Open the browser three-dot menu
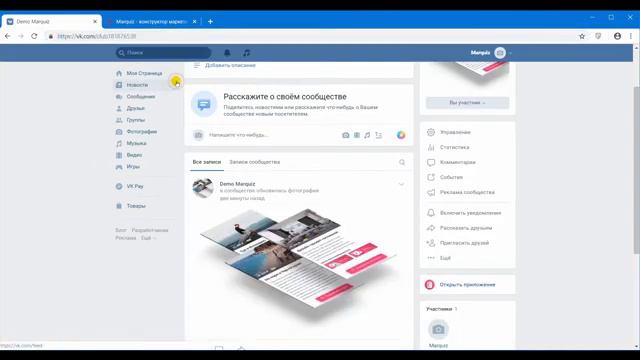This screenshot has height=360, width=640. pyautogui.click(x=631, y=36)
